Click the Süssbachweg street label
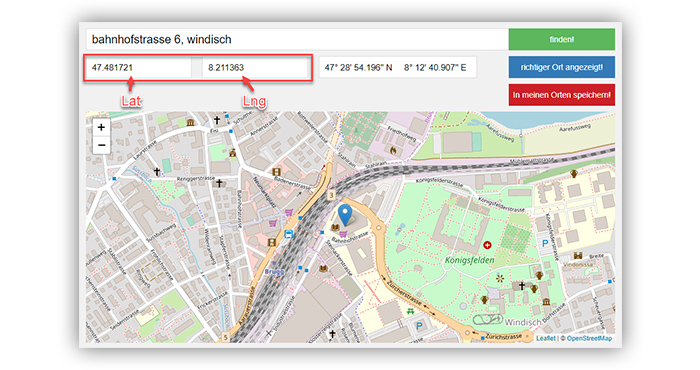Image resolution: width=700 pixels, height=370 pixels. tap(162, 233)
